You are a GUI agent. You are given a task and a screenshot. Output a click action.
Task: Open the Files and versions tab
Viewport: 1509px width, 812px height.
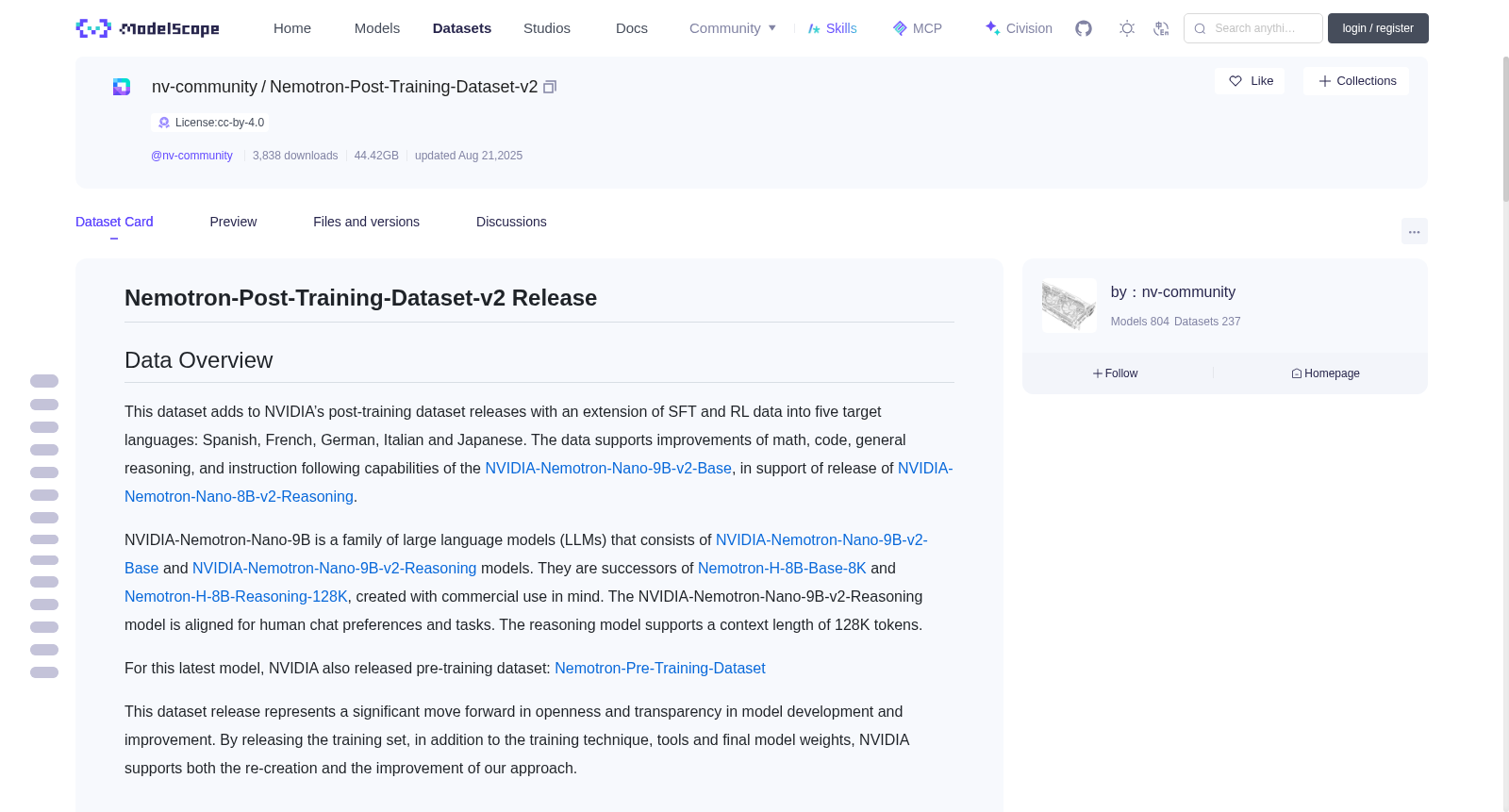[x=366, y=222]
